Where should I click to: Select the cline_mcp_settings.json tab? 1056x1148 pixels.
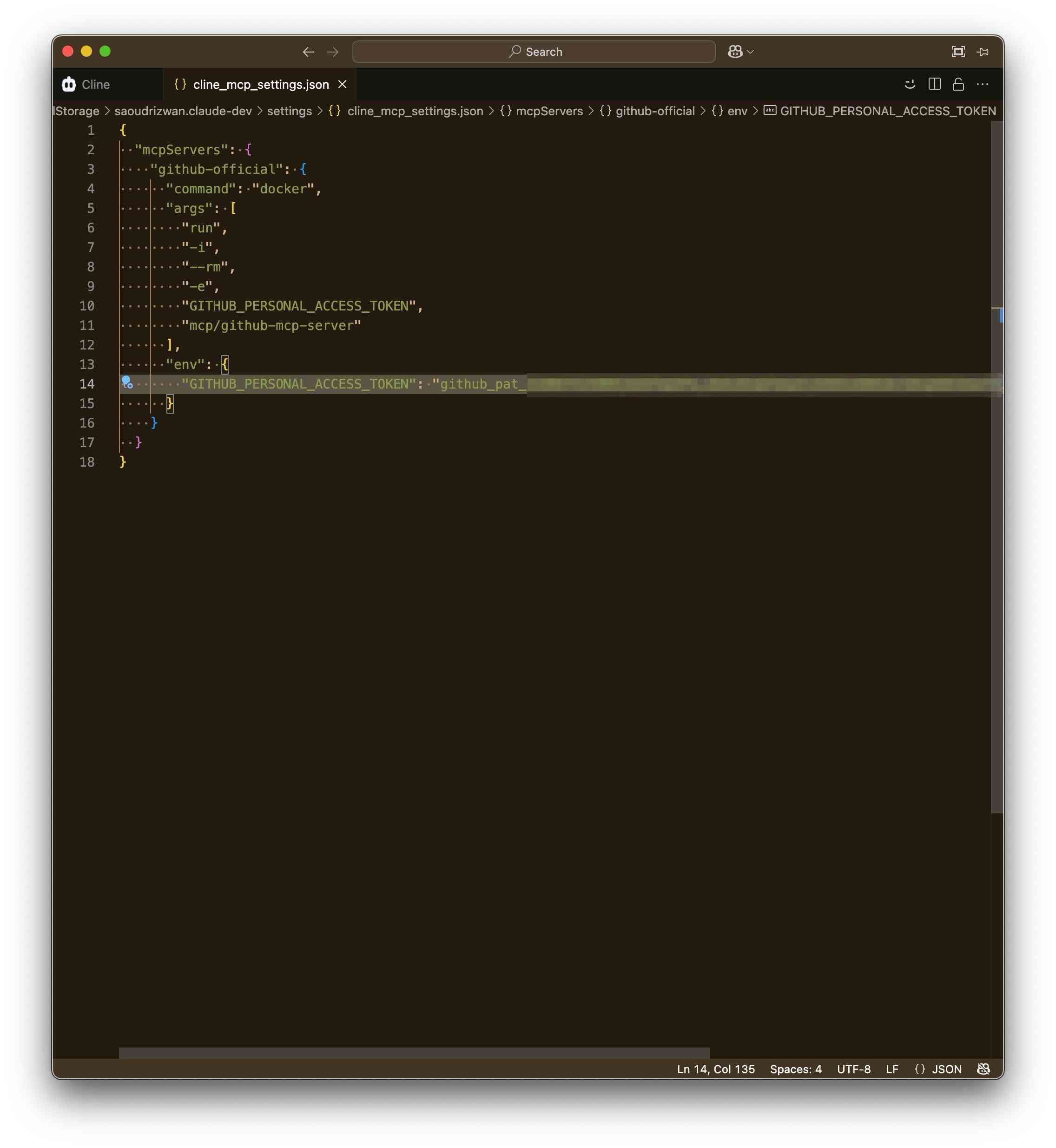(261, 85)
